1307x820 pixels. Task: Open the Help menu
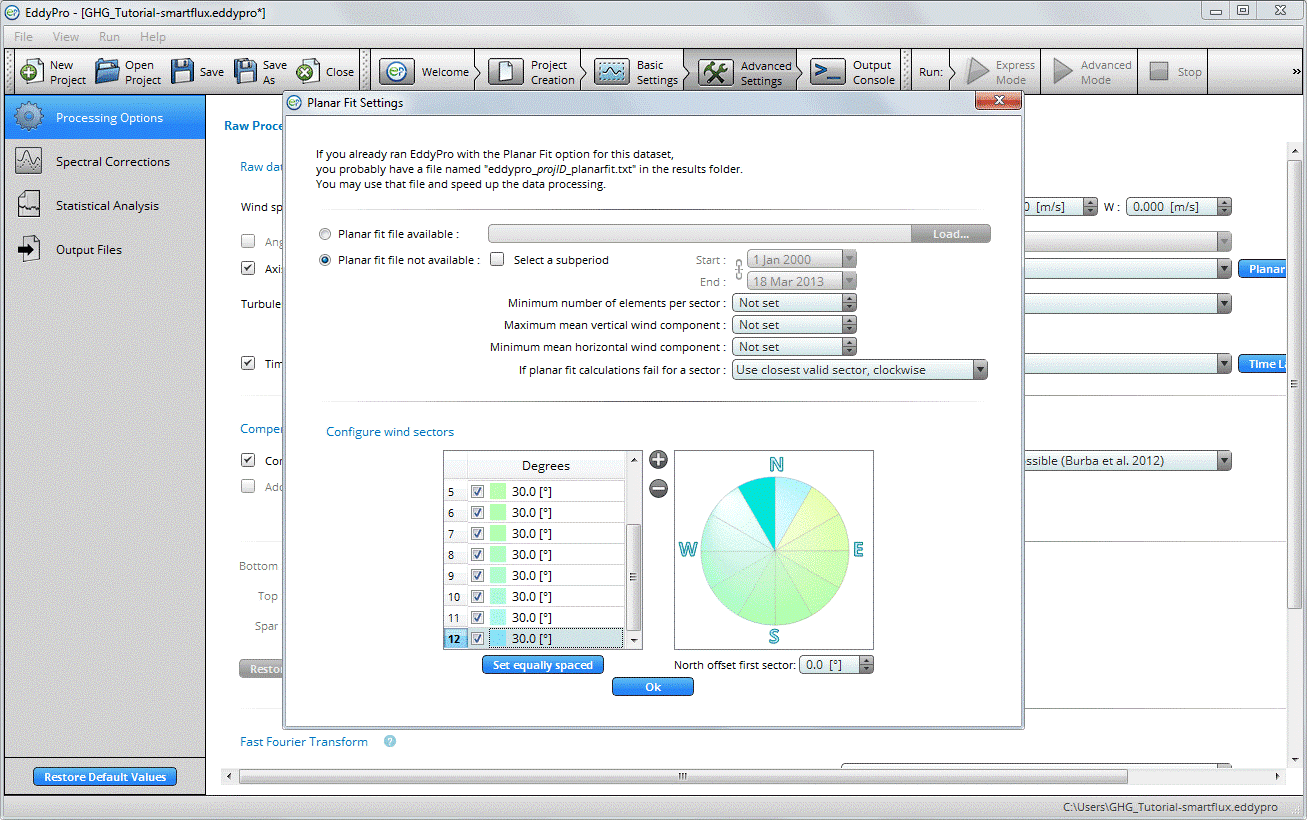tap(153, 37)
